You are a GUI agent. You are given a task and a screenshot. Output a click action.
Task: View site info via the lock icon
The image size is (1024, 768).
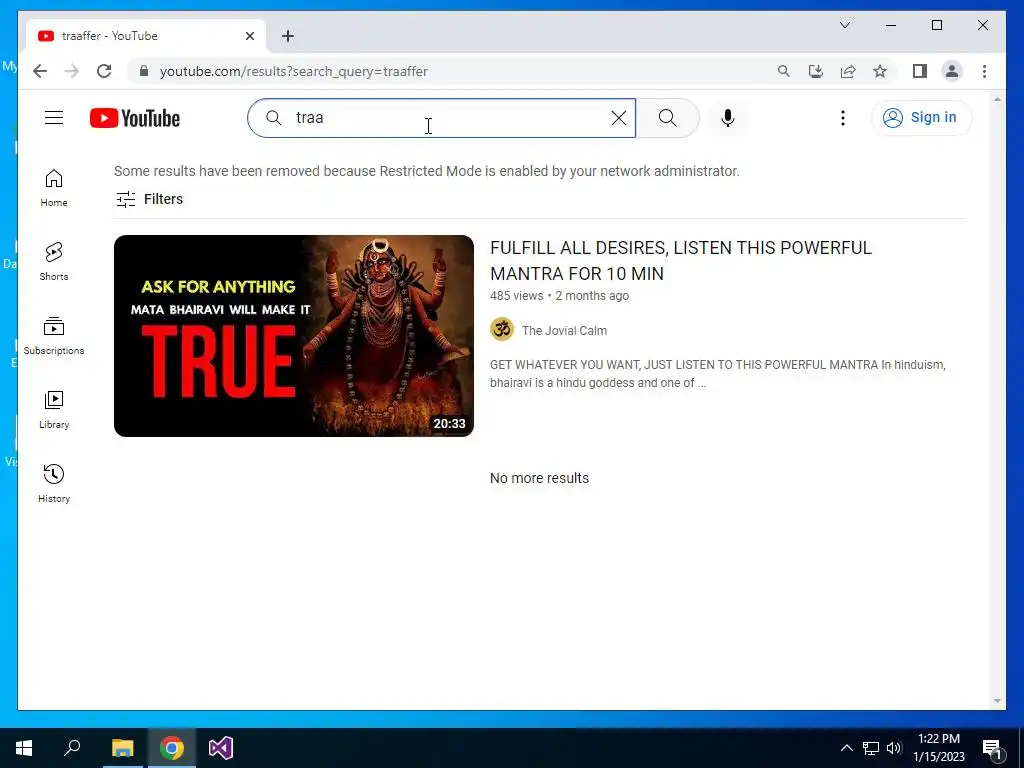coord(144,71)
